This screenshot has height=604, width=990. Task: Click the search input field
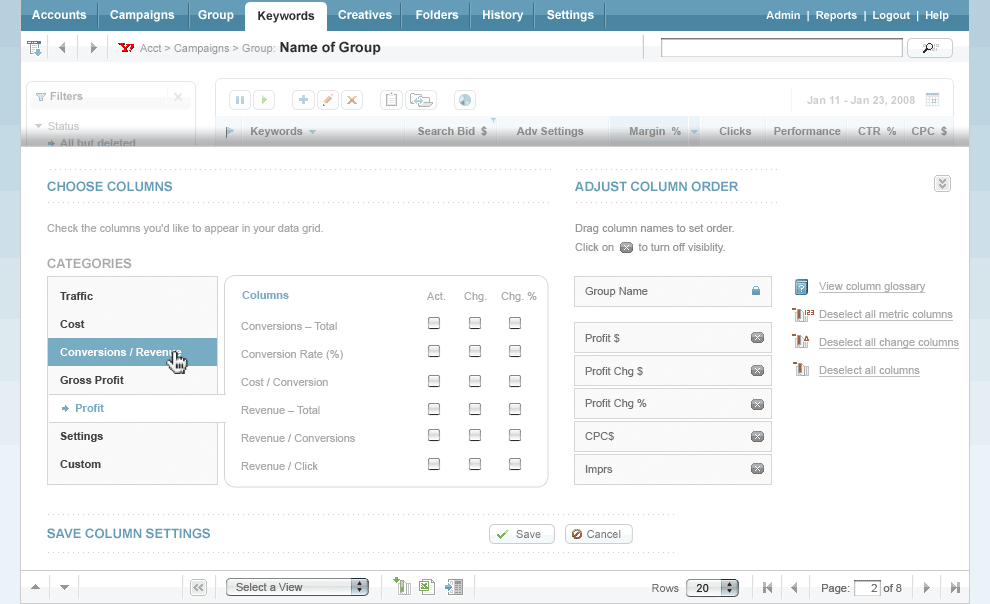coord(781,48)
